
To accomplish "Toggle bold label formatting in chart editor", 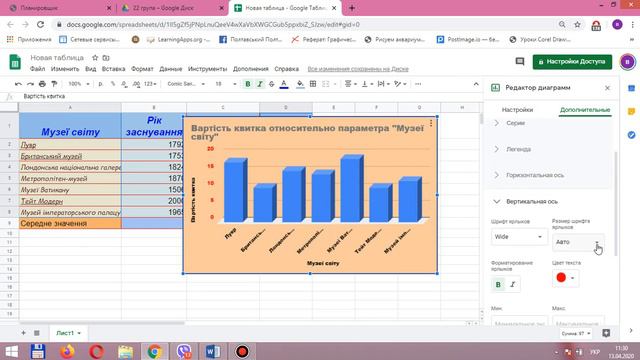I will click(x=498, y=284).
